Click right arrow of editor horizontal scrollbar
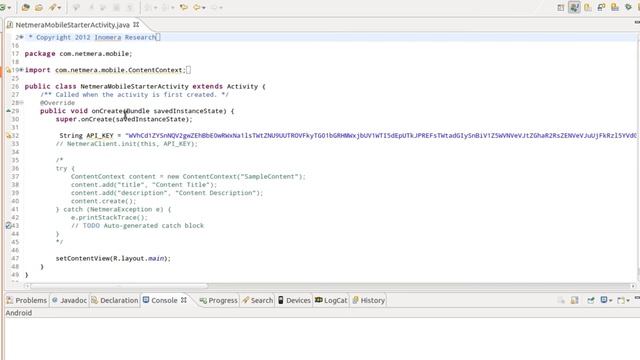 pos(633,286)
